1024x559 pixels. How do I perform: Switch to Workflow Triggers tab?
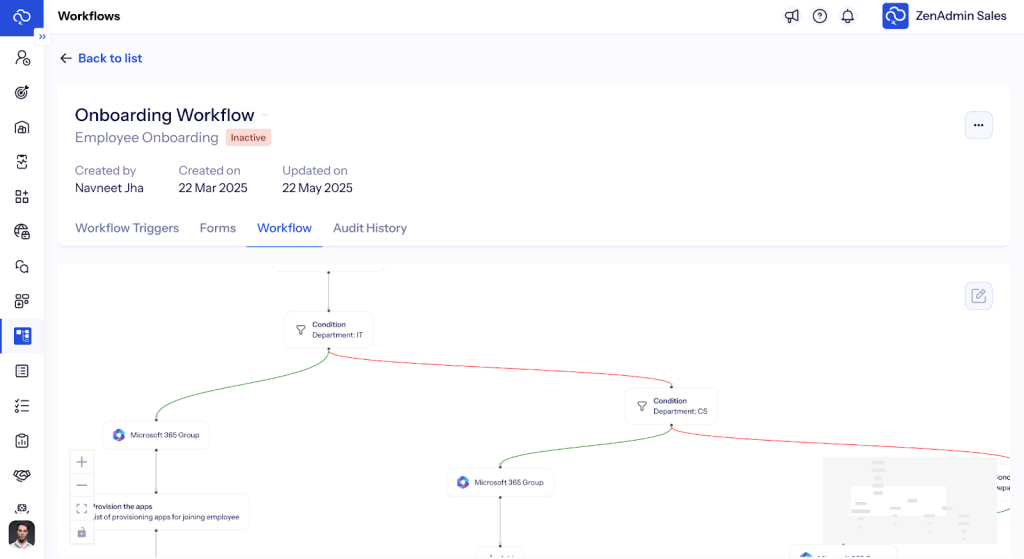point(127,228)
